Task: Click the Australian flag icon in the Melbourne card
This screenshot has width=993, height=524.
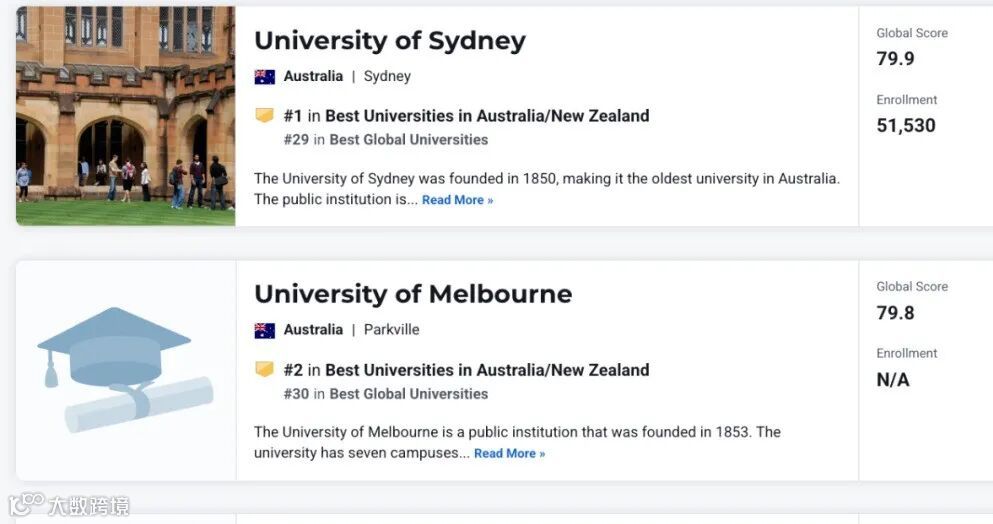Action: tap(265, 330)
